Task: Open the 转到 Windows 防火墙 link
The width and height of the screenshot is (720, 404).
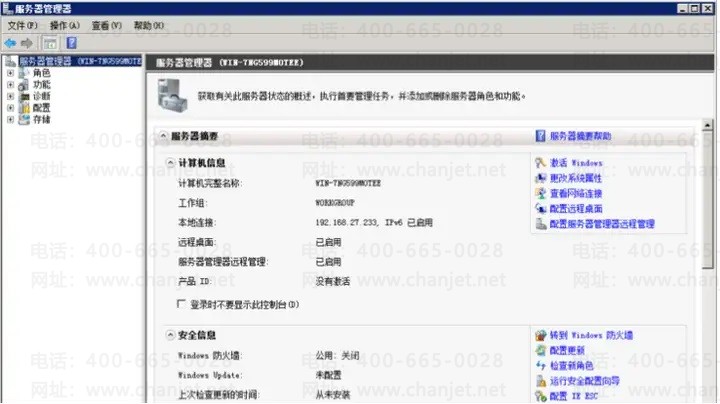Action: point(591,335)
